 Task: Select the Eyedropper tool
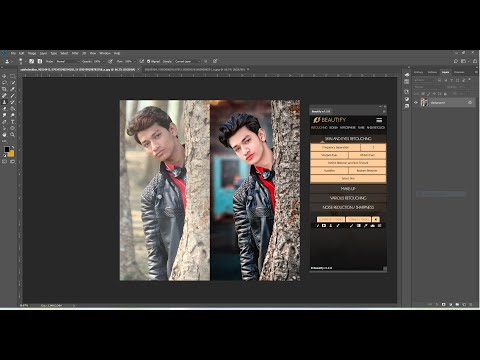(x=12, y=89)
